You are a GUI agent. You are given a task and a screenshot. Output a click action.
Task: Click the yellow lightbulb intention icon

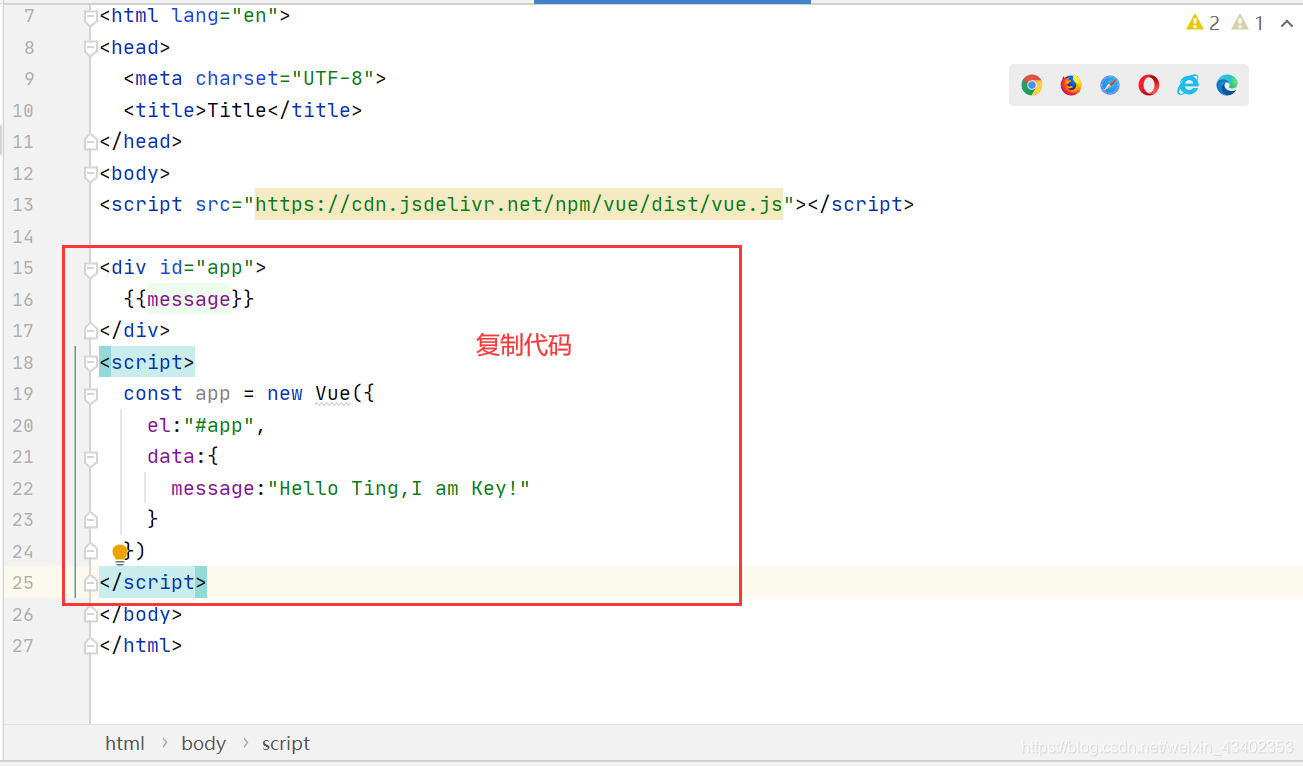120,552
